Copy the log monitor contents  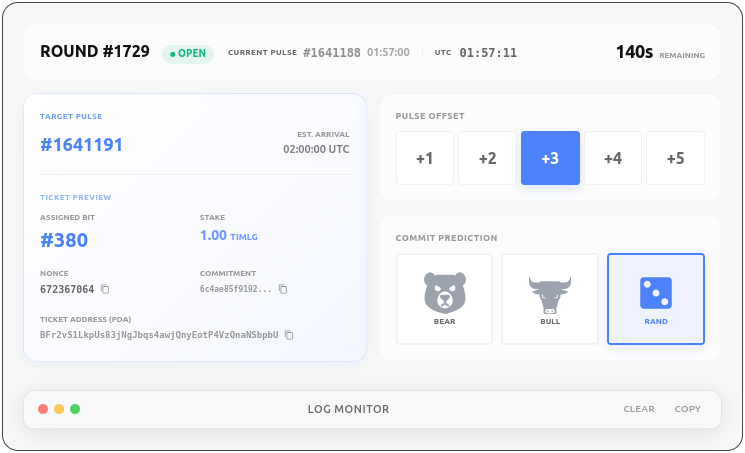click(688, 409)
